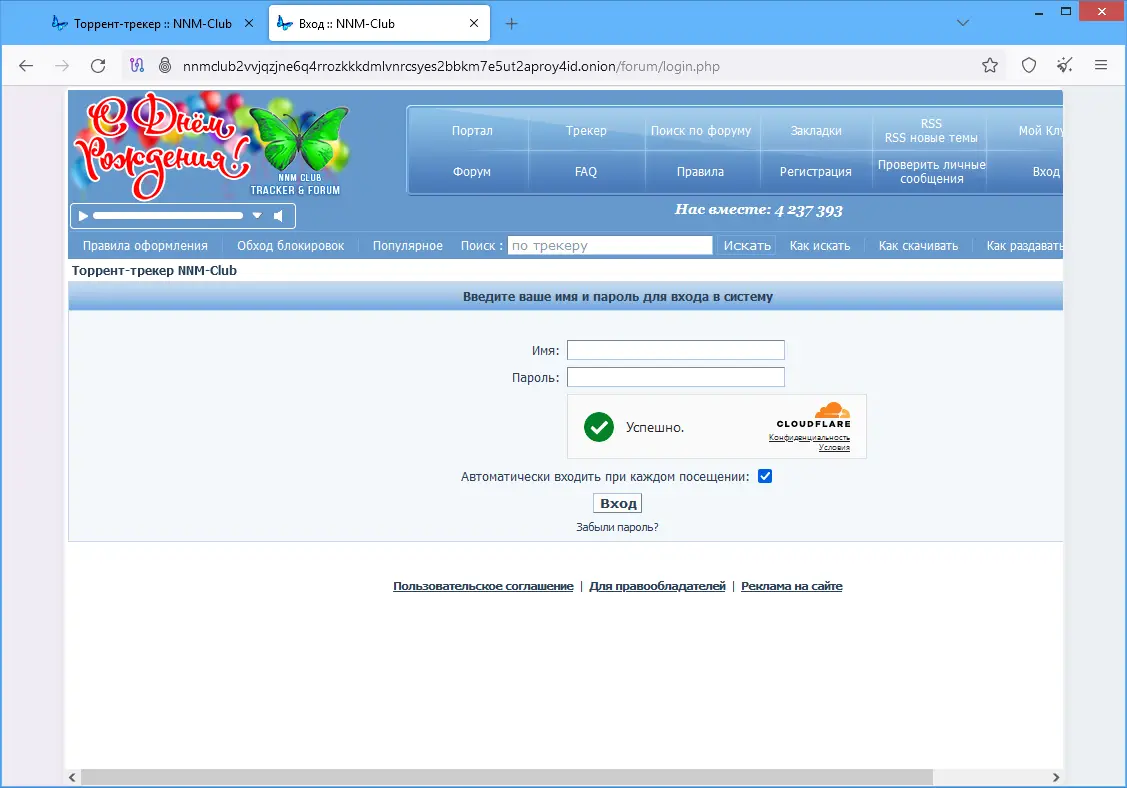
Task: Open Для правообладателей link
Action: pos(657,586)
